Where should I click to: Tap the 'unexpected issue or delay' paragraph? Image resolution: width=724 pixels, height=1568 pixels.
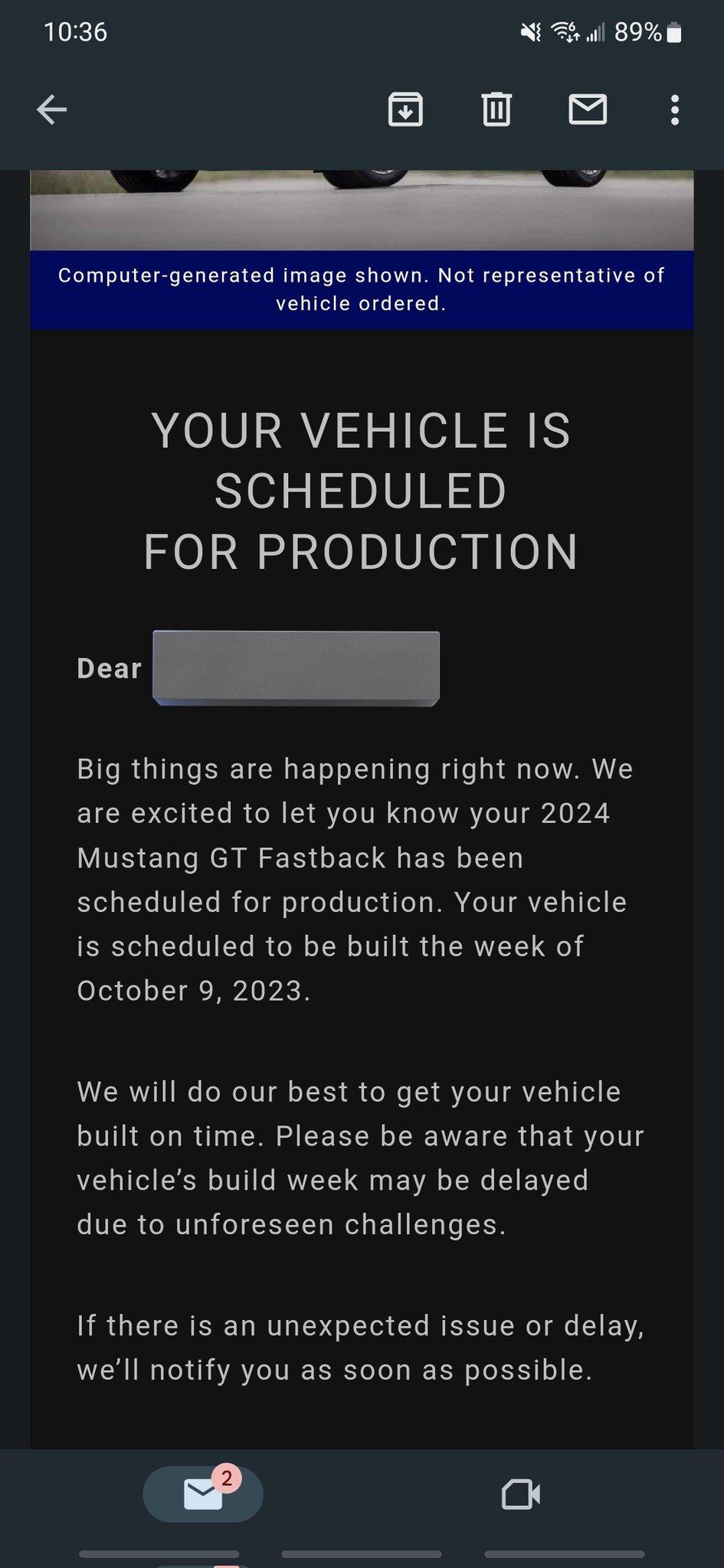(360, 1347)
